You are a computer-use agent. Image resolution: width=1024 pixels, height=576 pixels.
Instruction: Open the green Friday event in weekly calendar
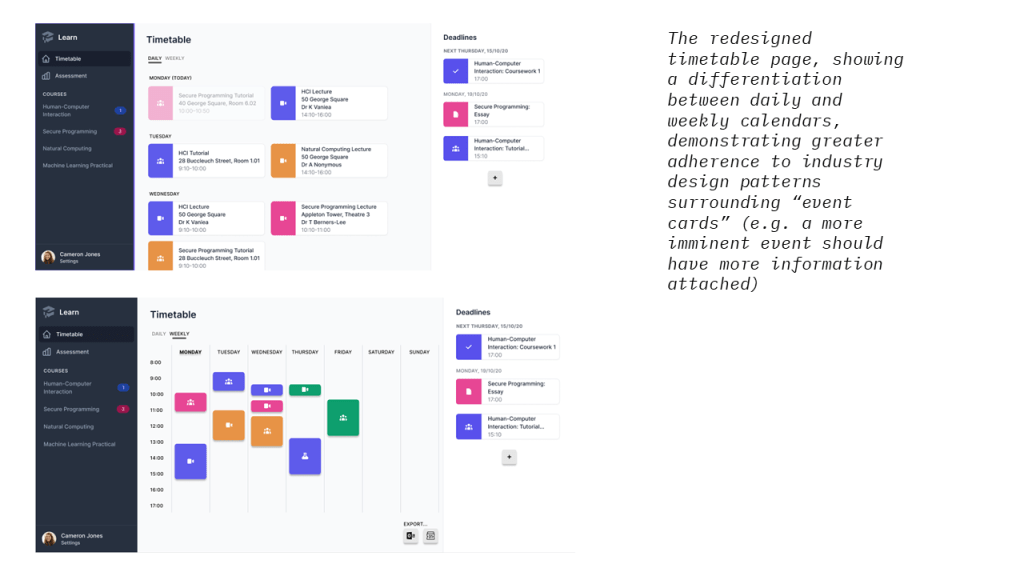pos(343,418)
